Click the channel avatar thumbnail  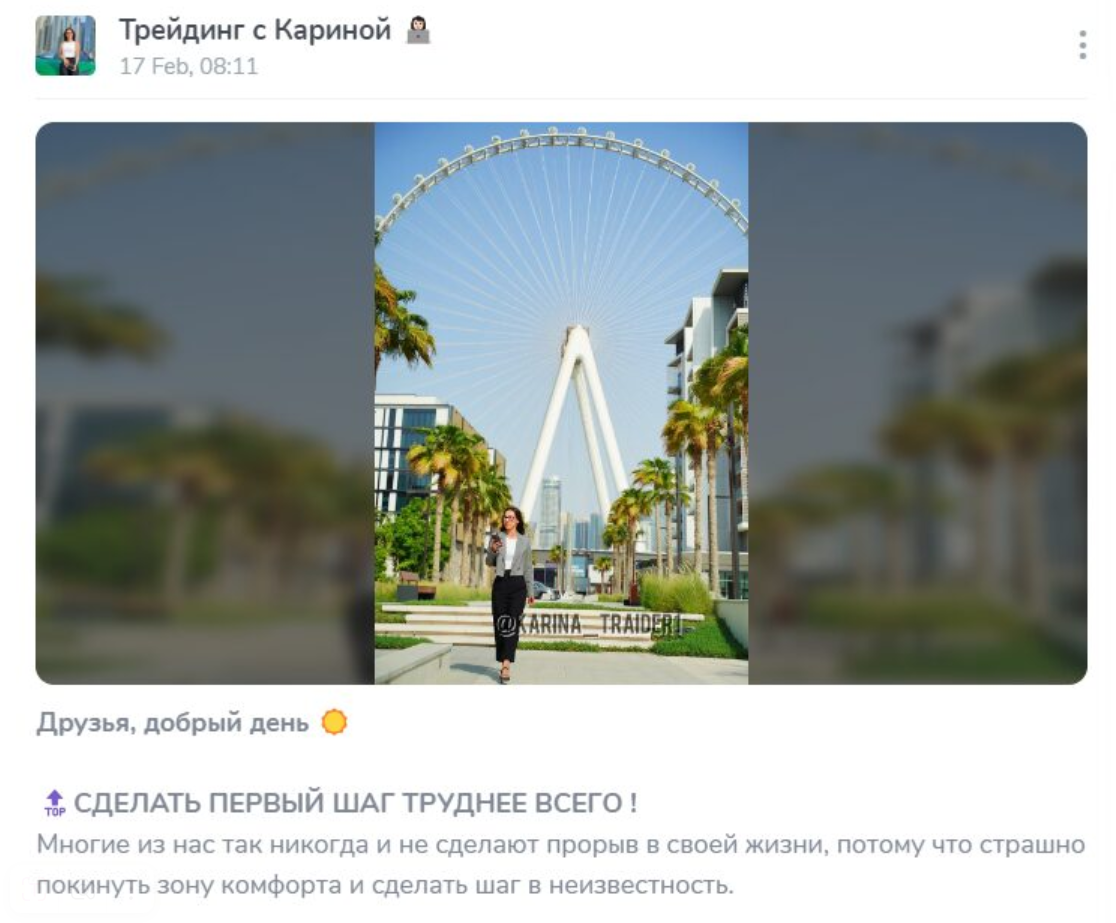tap(65, 46)
